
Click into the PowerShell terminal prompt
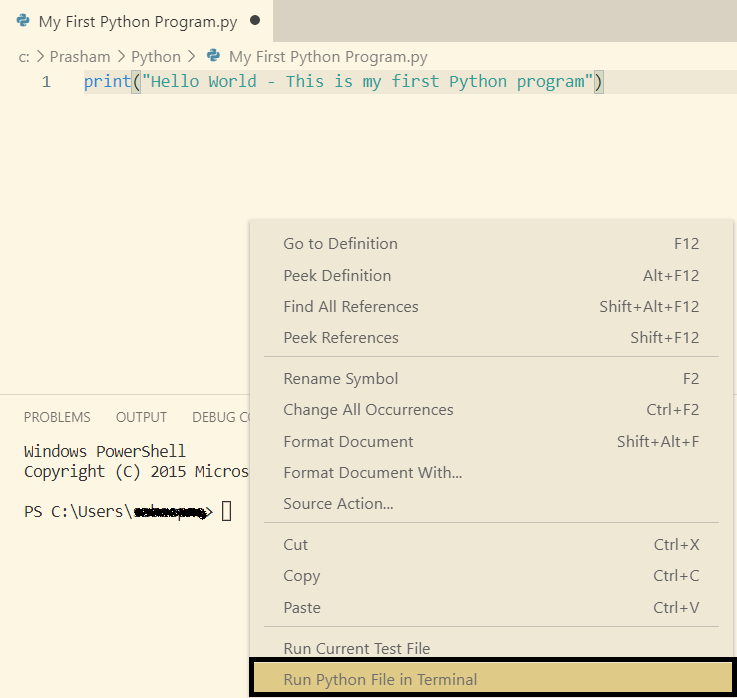[x=226, y=512]
